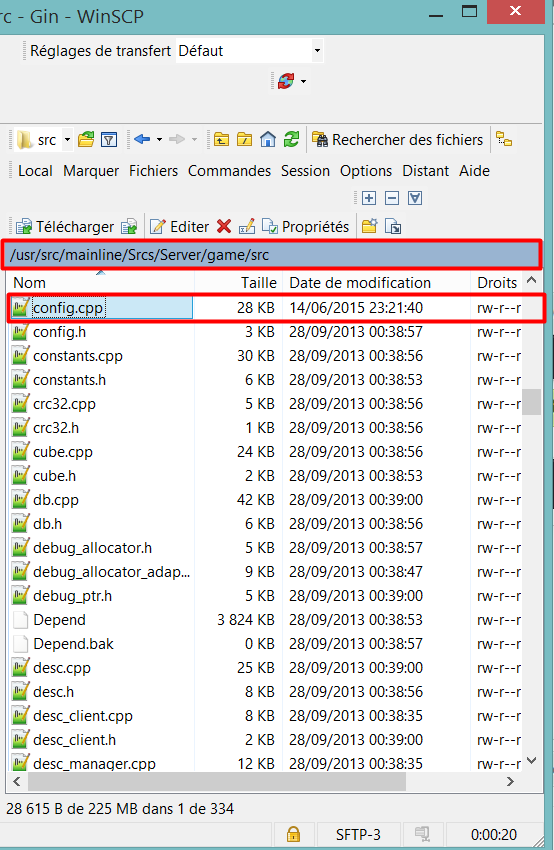The height and width of the screenshot is (850, 554).
Task: Click the Propriétés button
Action: point(306,227)
